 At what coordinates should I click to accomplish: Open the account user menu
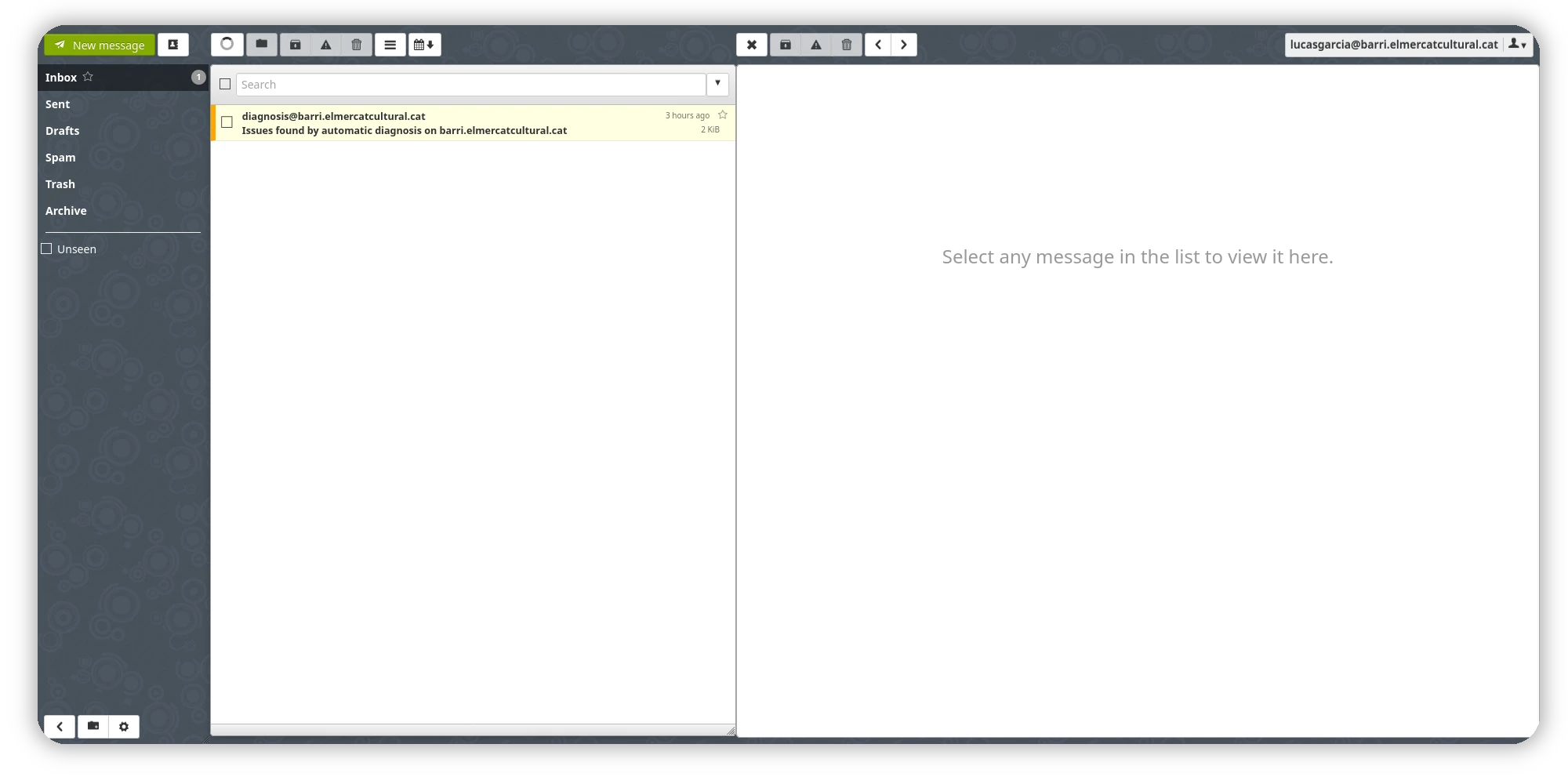(x=1517, y=45)
